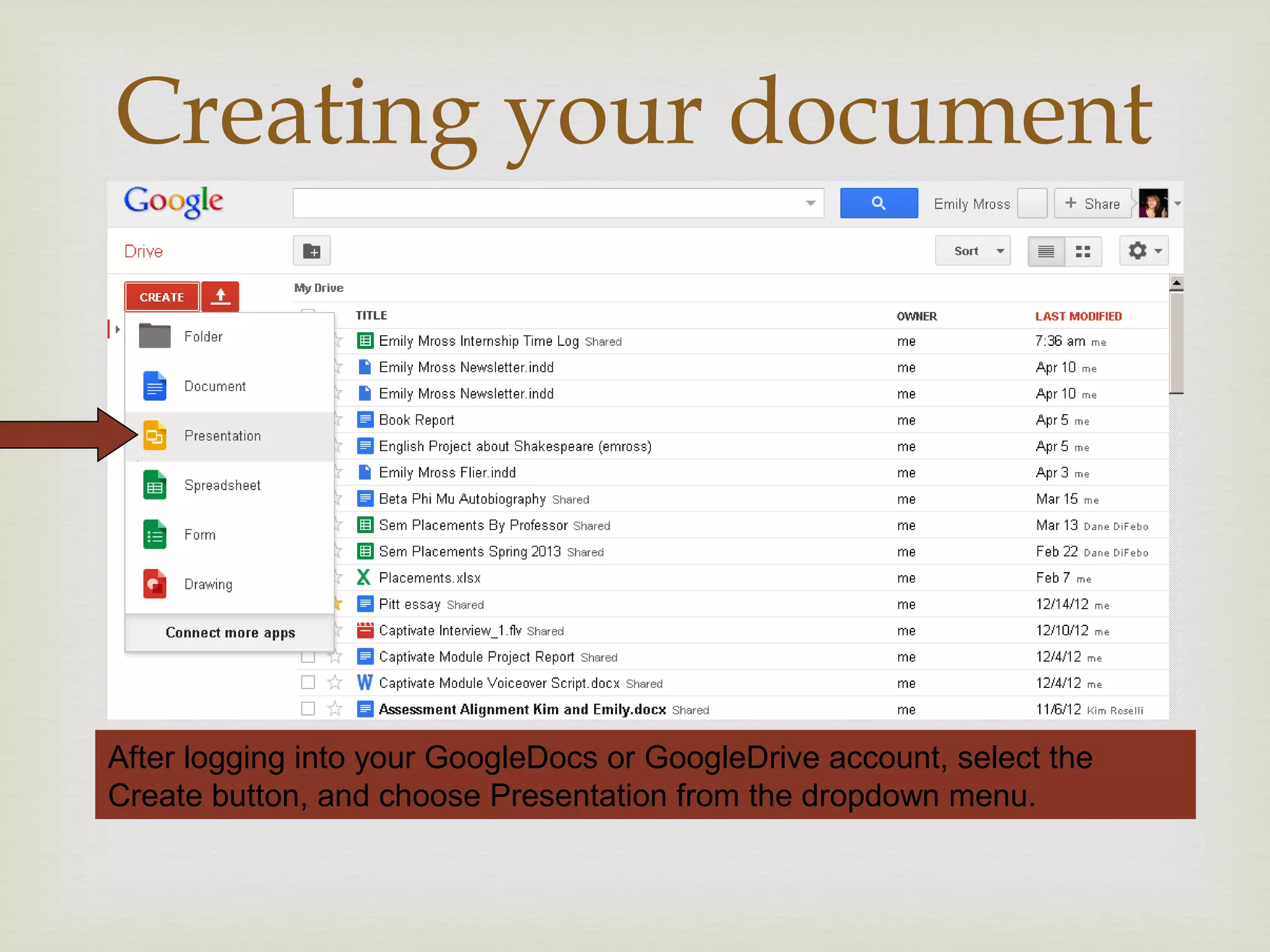Image resolution: width=1270 pixels, height=952 pixels.
Task: Star the Captivate Module Project Report file
Action: pos(335,656)
